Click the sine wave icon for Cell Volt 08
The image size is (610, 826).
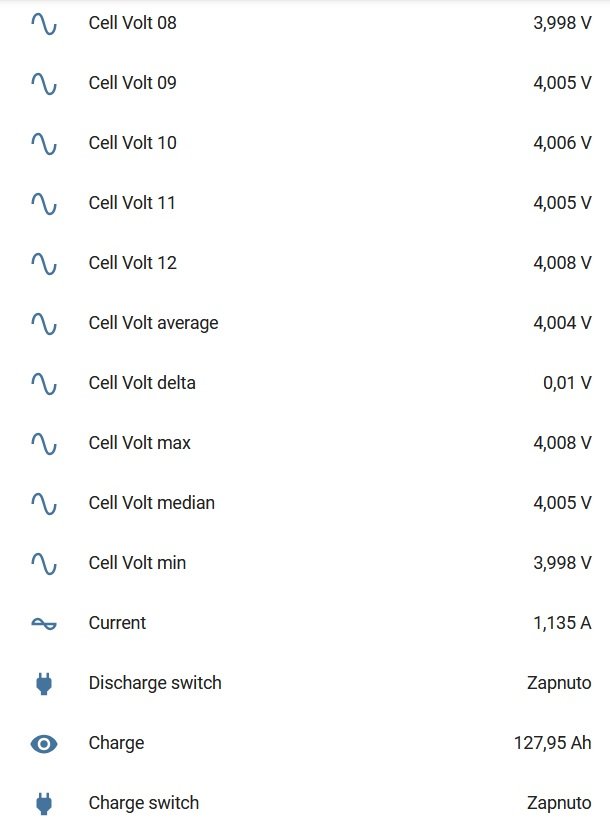coord(44,23)
